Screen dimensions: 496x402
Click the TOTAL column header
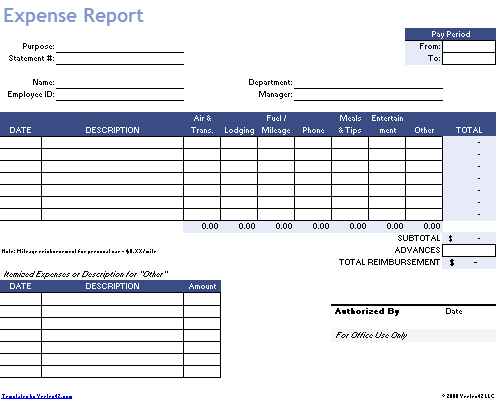point(469,130)
